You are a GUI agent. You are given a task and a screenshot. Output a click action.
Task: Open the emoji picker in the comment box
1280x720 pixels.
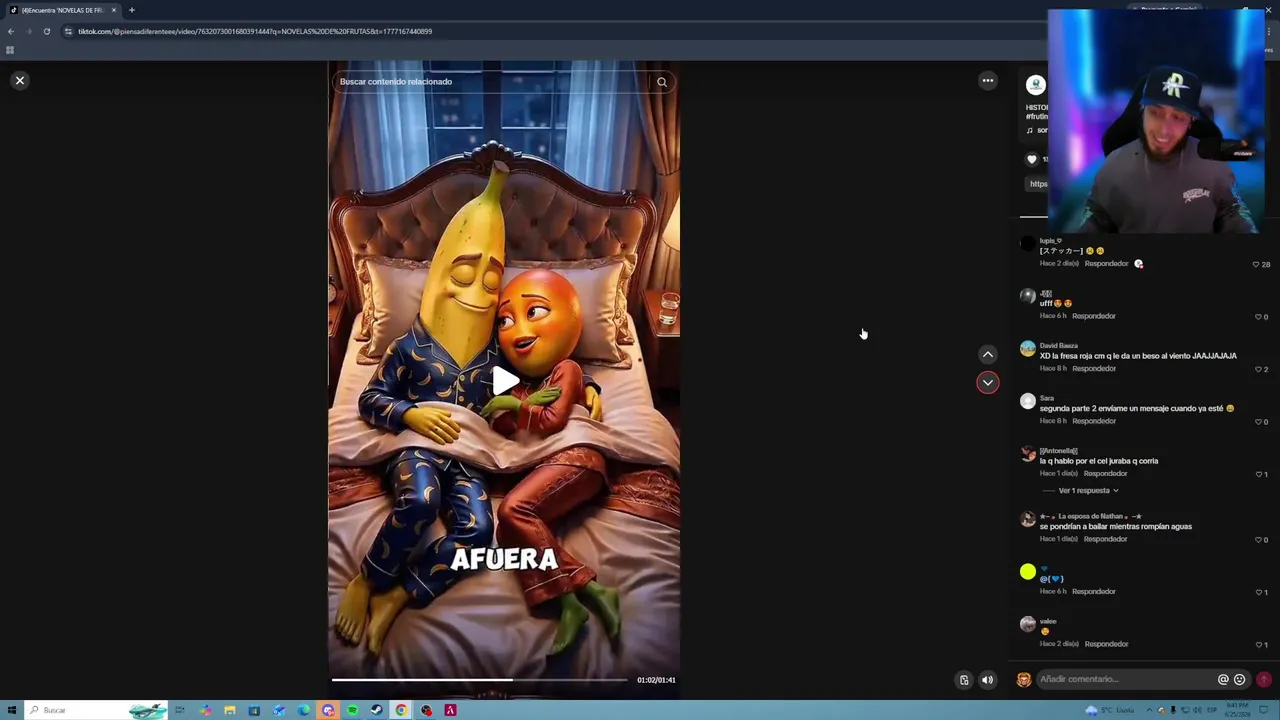pyautogui.click(x=1240, y=679)
